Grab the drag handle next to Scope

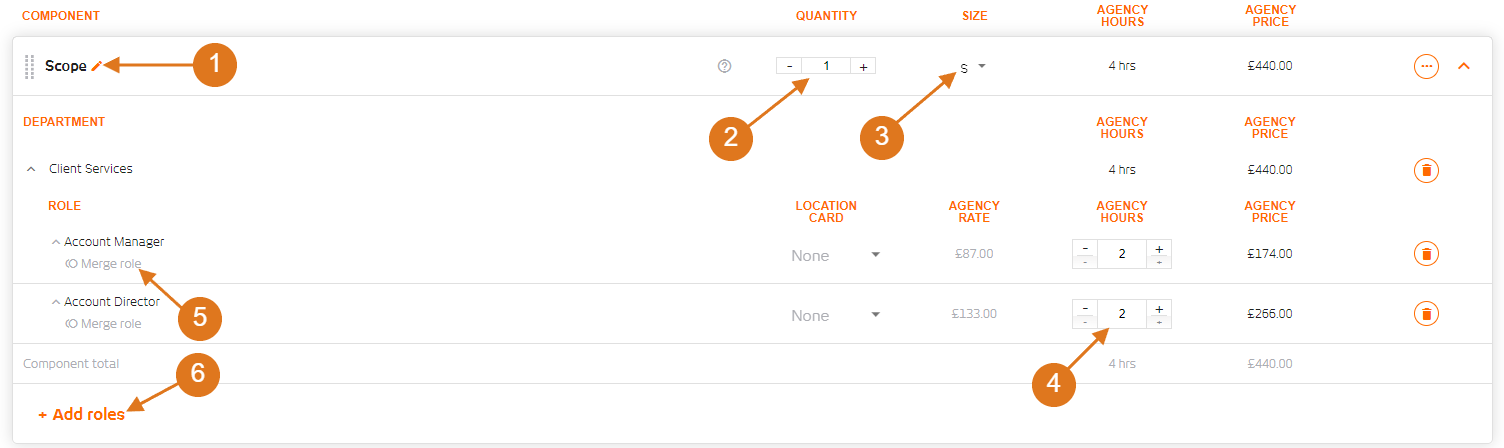click(30, 67)
